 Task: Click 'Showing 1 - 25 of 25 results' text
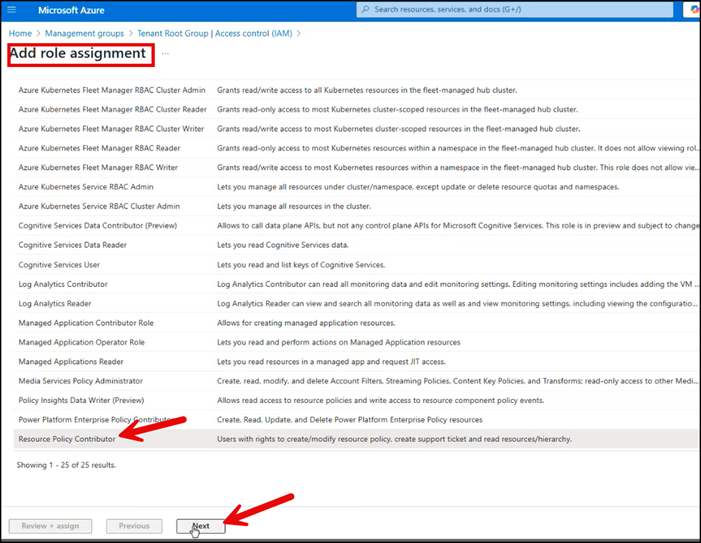click(x=66, y=465)
